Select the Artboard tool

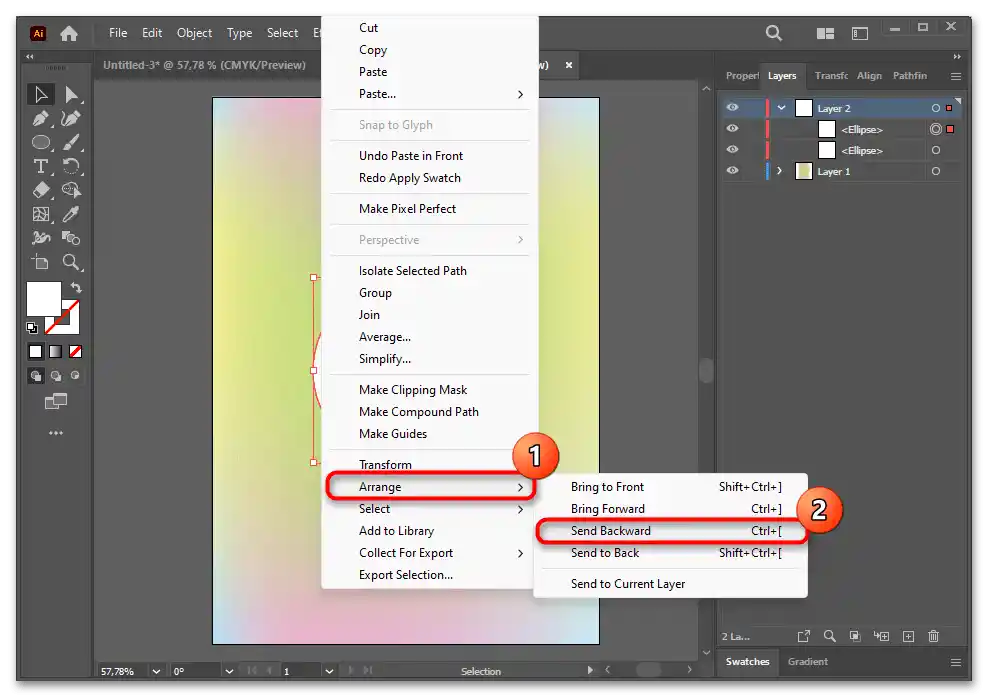[41, 262]
